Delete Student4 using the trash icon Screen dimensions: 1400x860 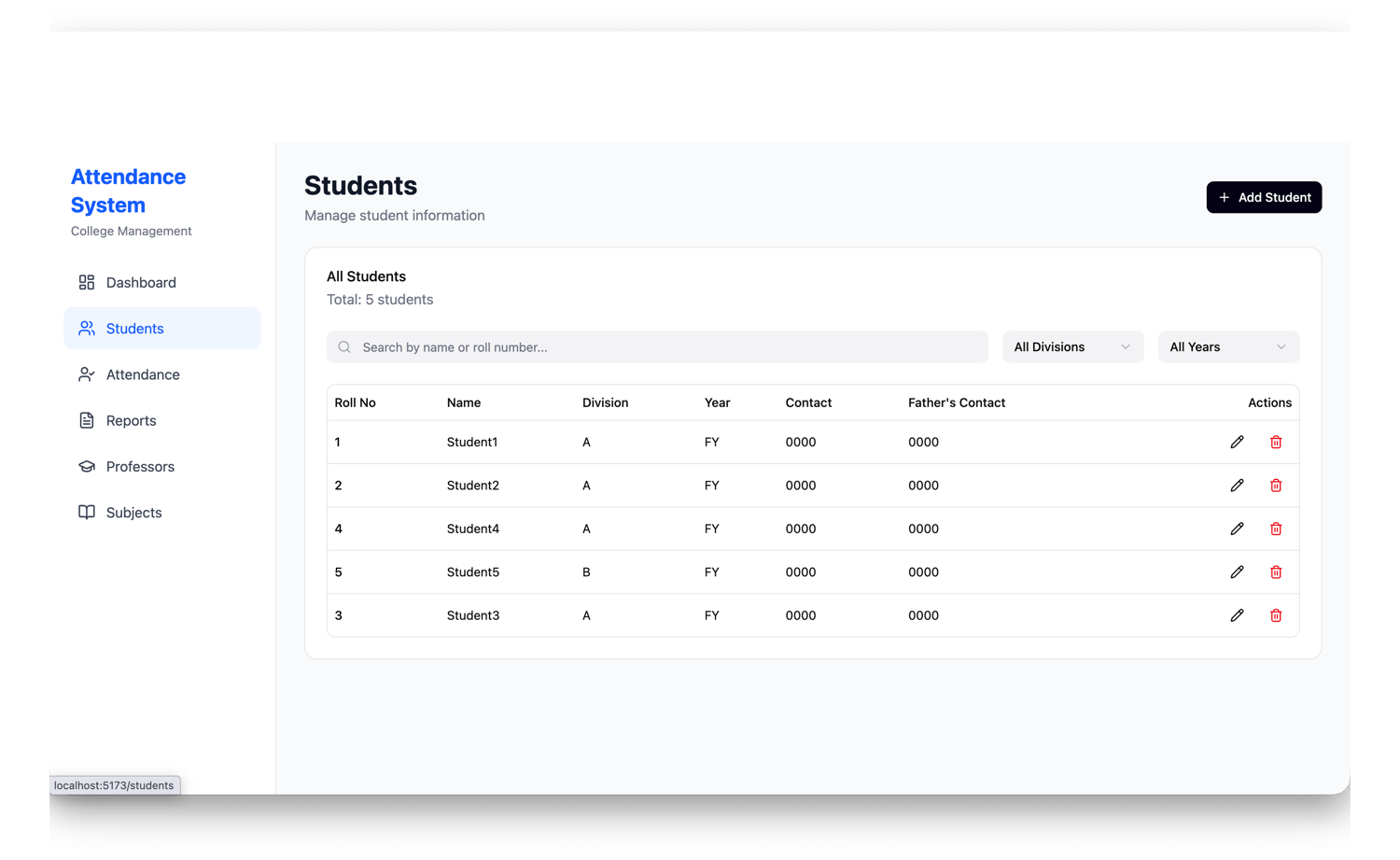[x=1276, y=529]
